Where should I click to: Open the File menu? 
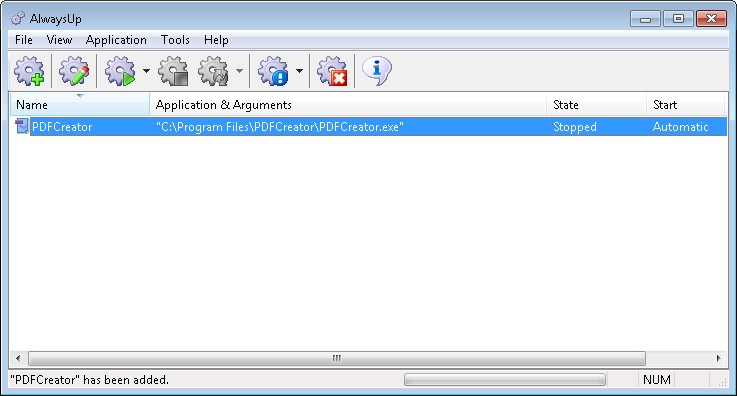(24, 40)
